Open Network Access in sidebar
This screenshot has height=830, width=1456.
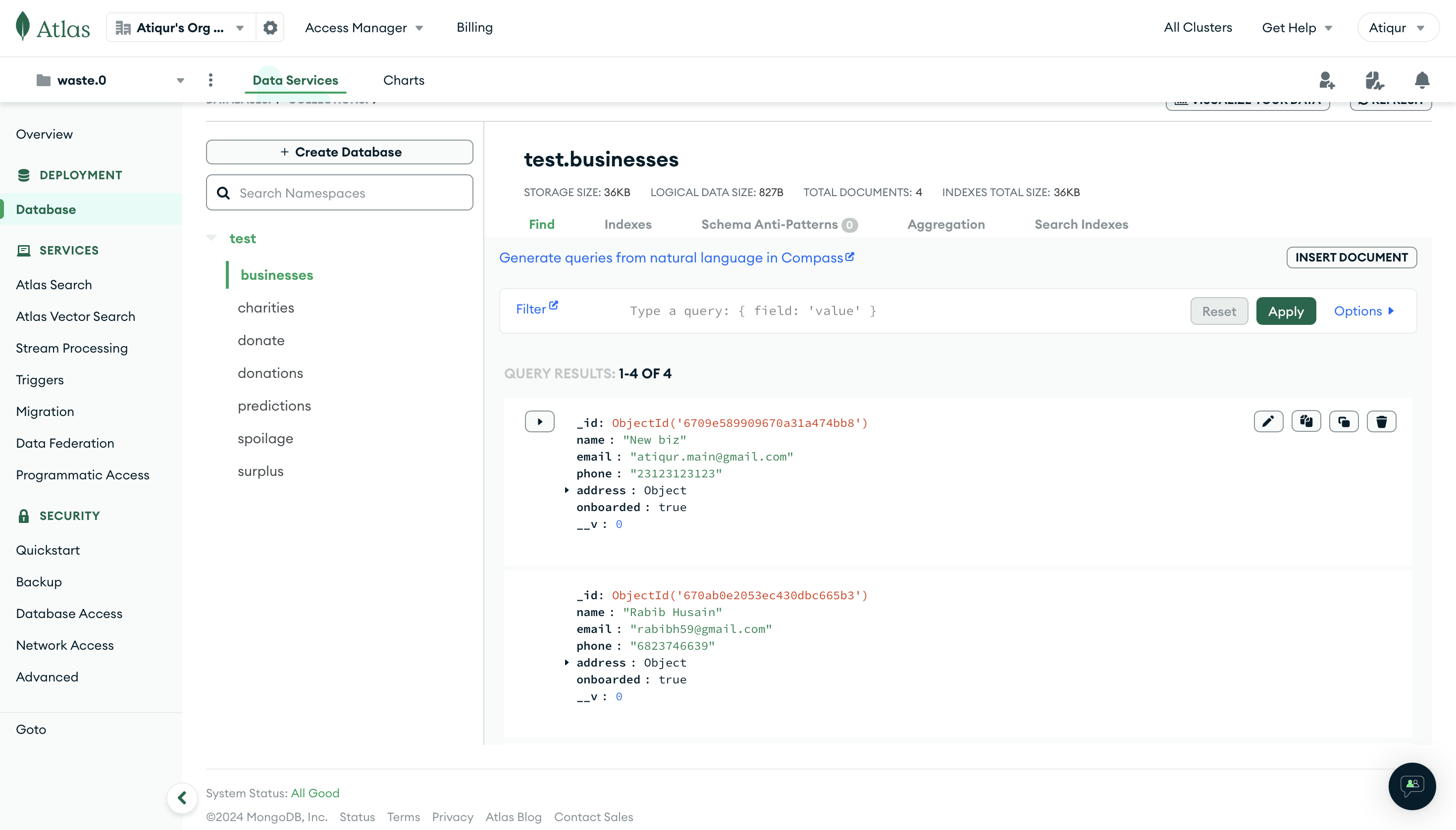click(65, 645)
